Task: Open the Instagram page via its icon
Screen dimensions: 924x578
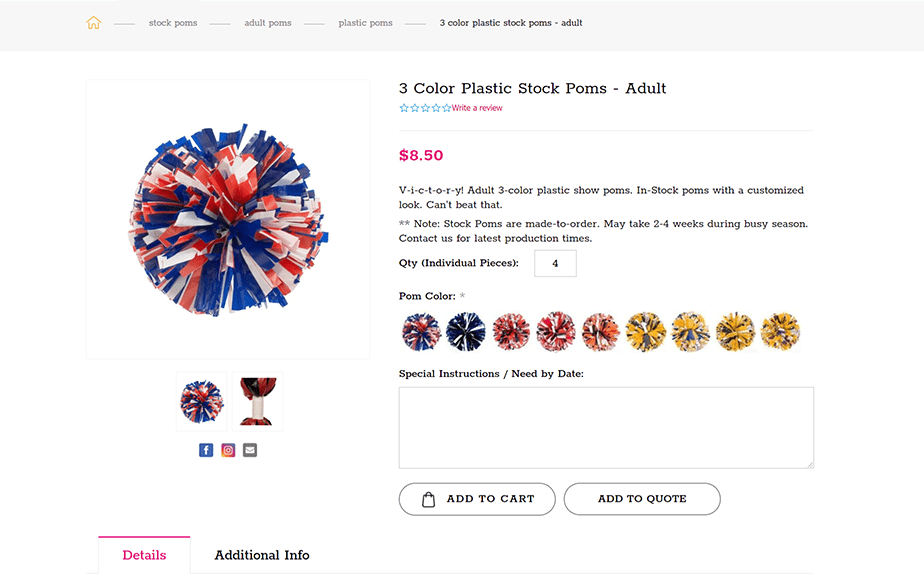Action: [x=227, y=450]
